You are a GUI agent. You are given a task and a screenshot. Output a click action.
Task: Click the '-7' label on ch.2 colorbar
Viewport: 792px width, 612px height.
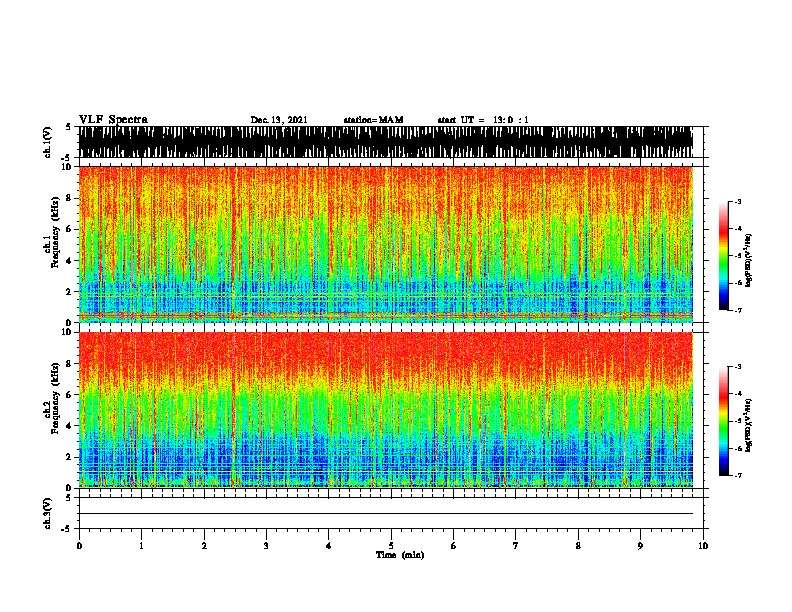738,475
